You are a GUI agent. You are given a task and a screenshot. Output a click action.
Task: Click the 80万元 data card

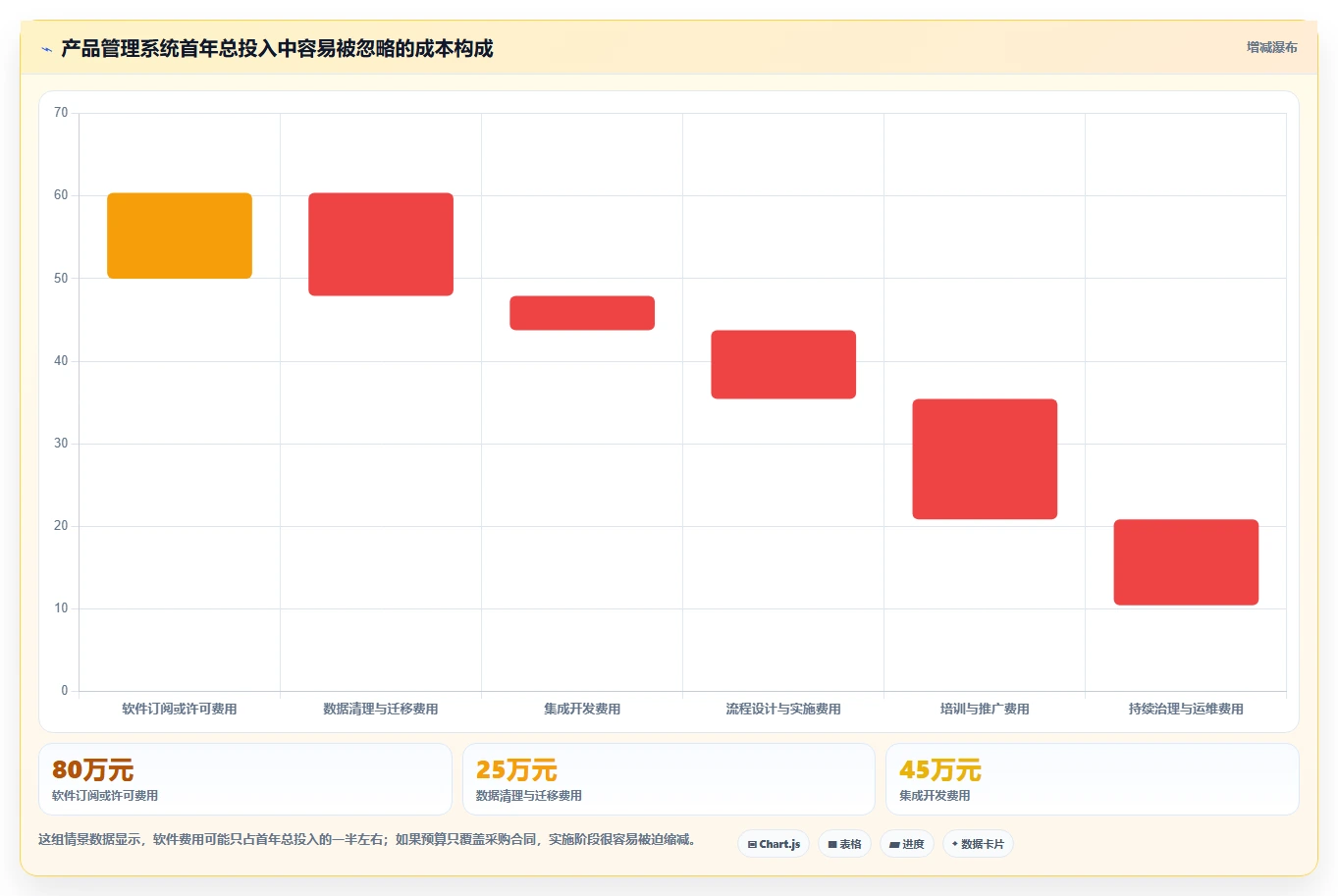point(245,779)
